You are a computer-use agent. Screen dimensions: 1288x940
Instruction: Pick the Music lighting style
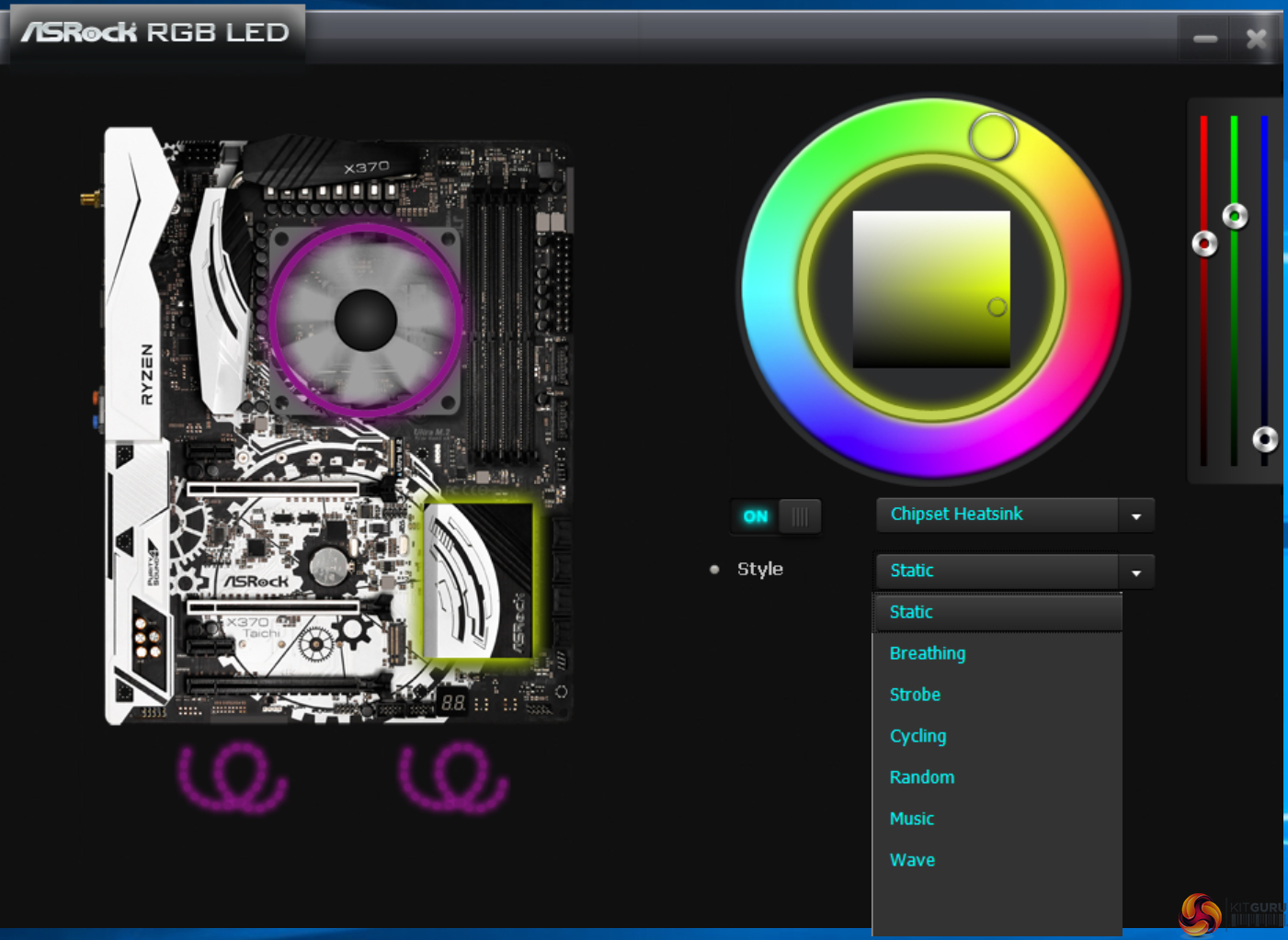(x=997, y=819)
